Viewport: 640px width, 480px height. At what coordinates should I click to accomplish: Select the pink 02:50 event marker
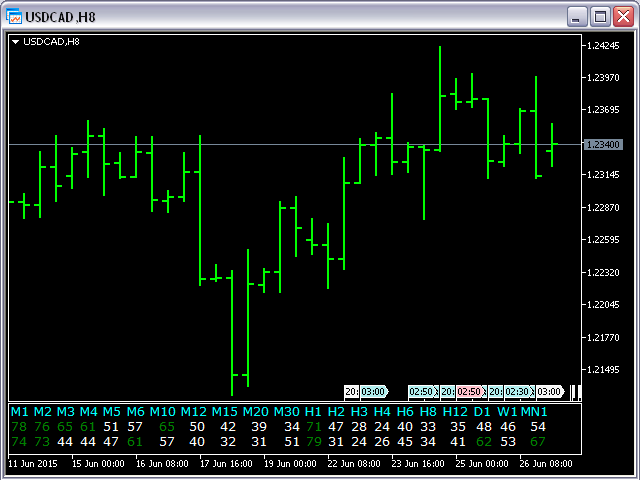click(471, 392)
